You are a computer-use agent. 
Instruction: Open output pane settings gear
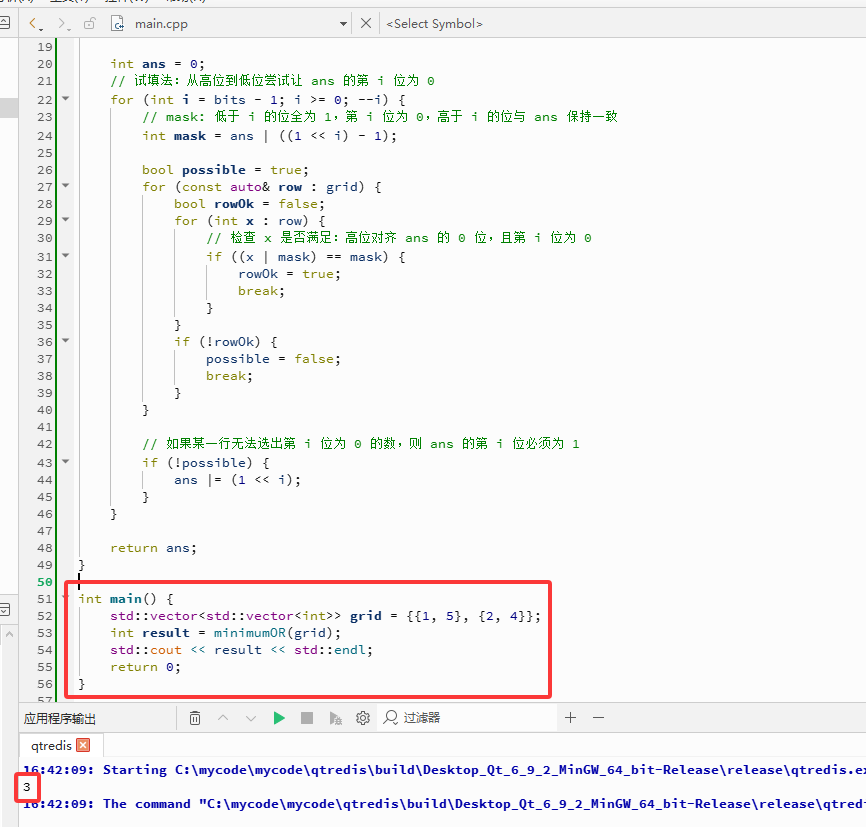point(363,718)
